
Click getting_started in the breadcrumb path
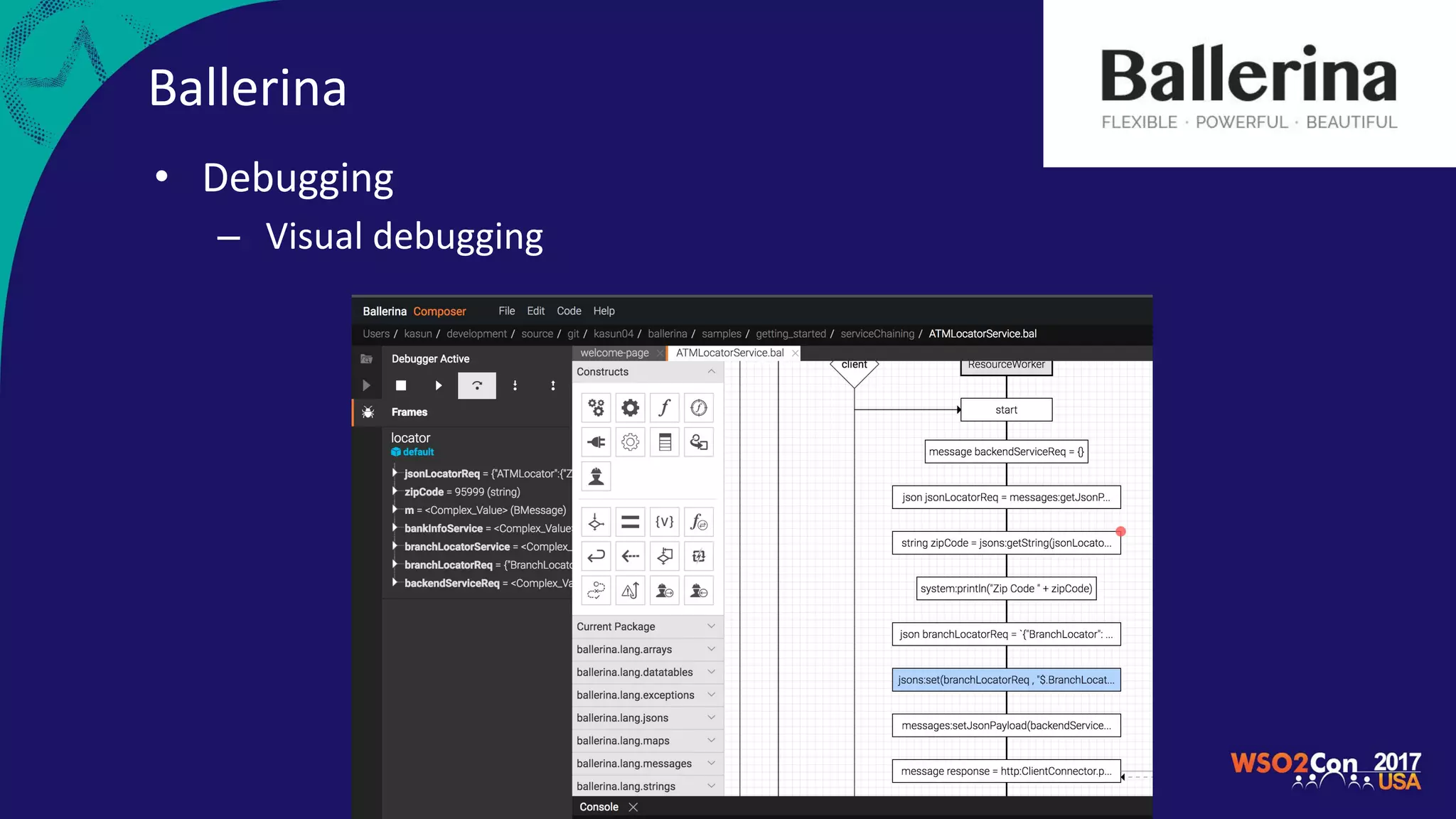click(791, 333)
